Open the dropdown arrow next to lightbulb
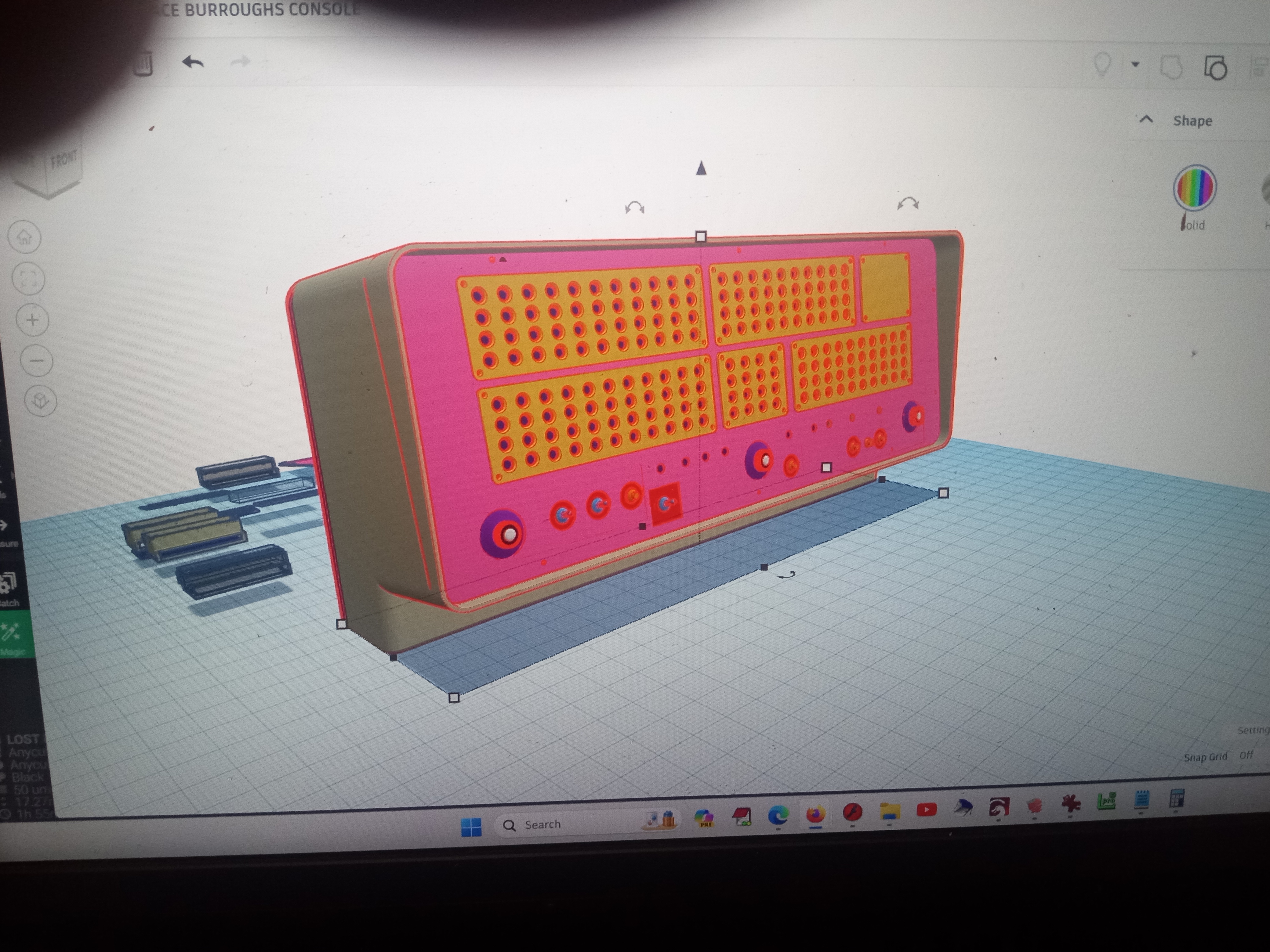The width and height of the screenshot is (1270, 952). (1135, 64)
